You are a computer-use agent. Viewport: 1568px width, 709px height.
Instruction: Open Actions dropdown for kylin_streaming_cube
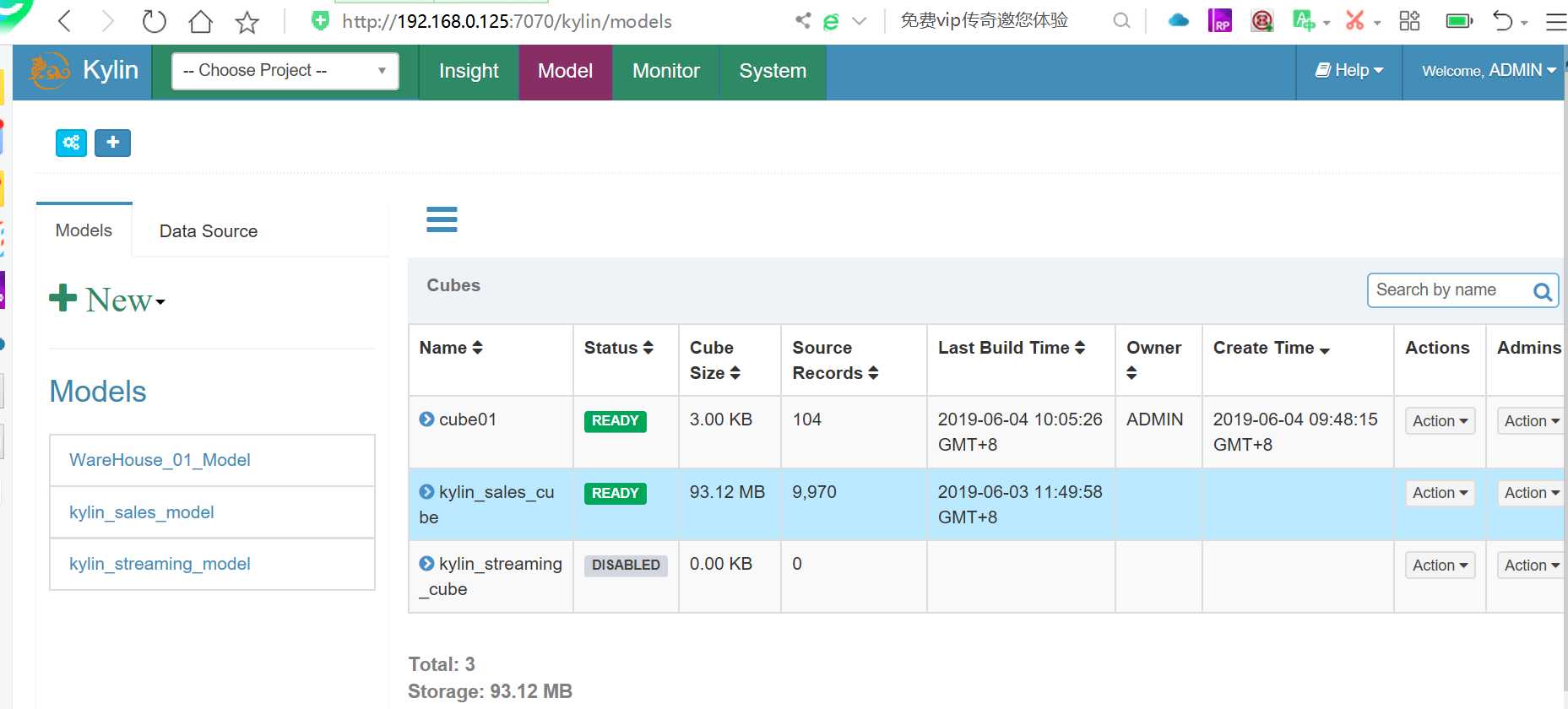click(x=1440, y=566)
